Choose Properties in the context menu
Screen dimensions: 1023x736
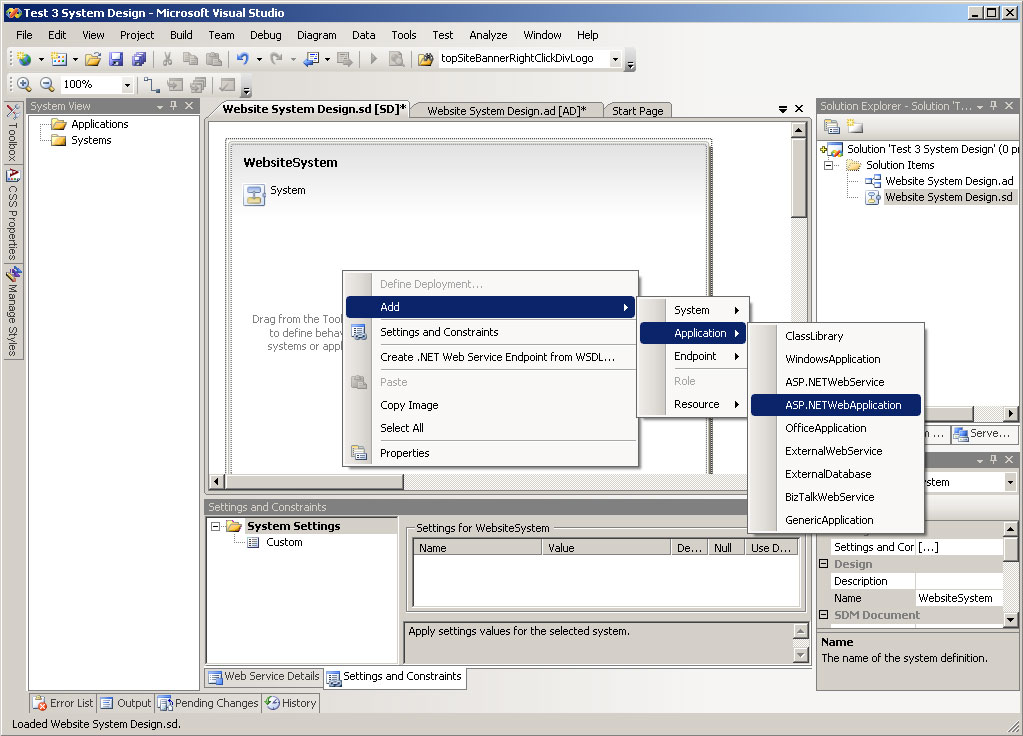coord(490,453)
